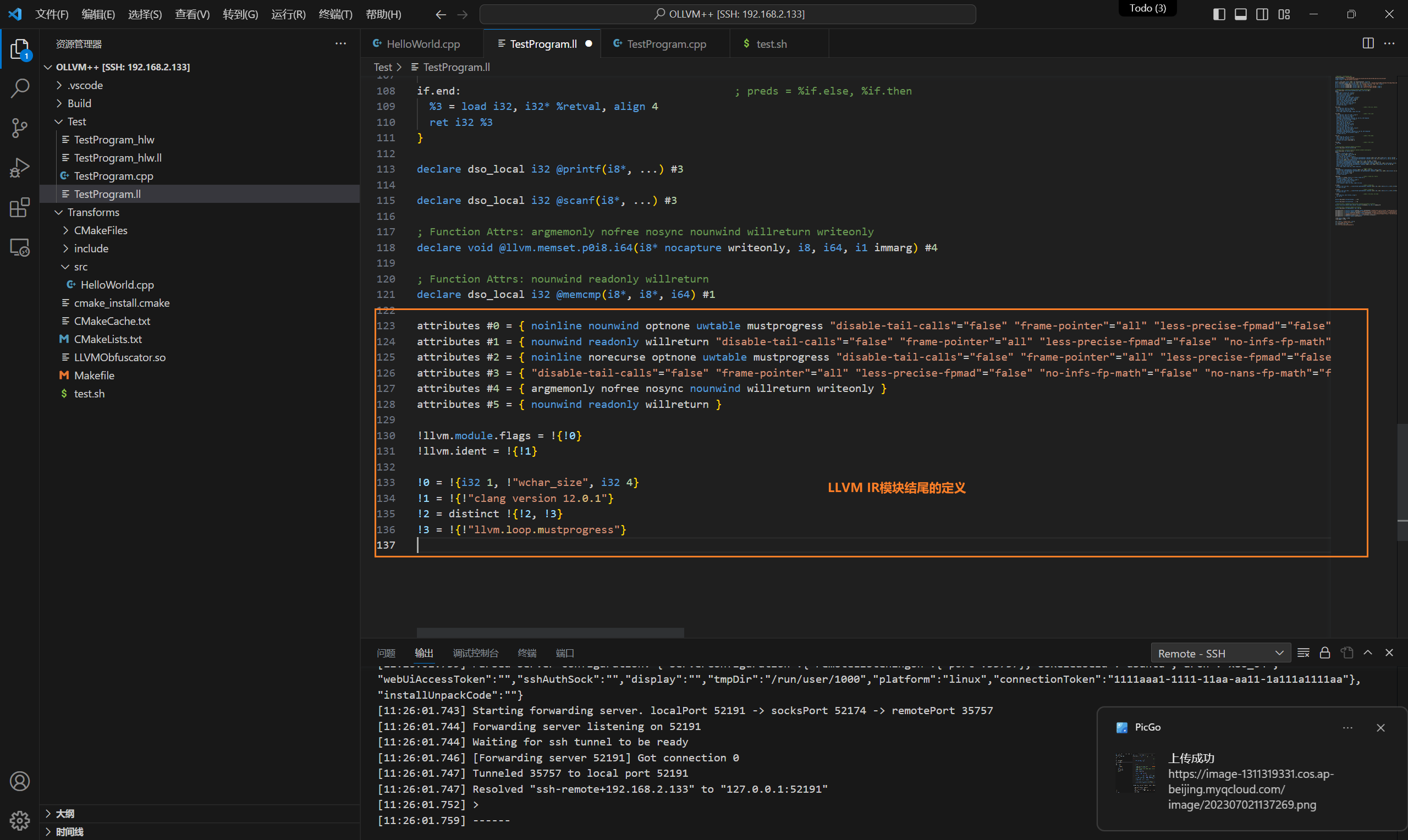Close the bottom panel

(1389, 653)
